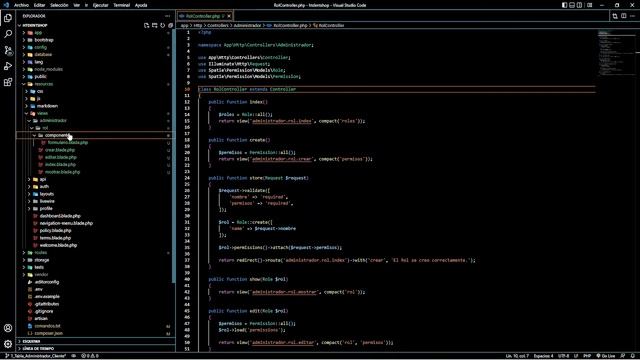Expand the ESQUEMA section
640x360 pixels.
pos(96,341)
